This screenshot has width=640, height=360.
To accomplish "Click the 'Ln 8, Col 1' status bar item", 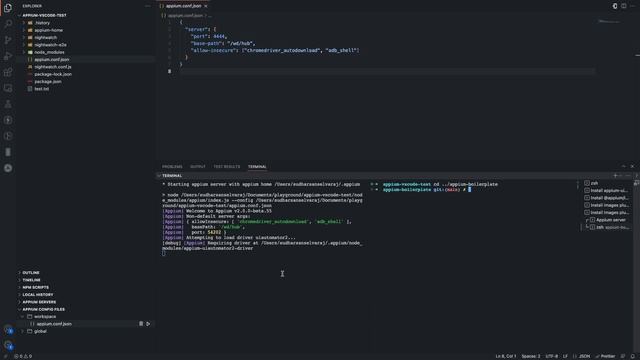I will [506, 356].
